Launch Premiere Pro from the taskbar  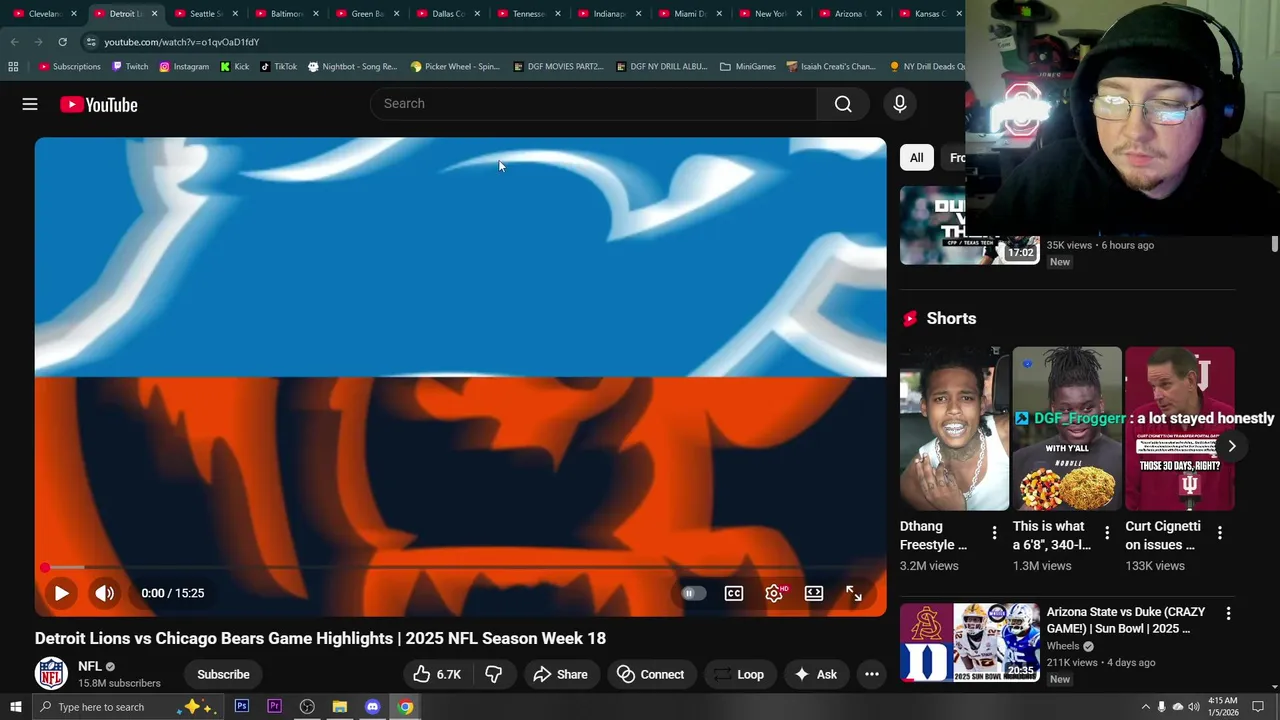tap(274, 707)
